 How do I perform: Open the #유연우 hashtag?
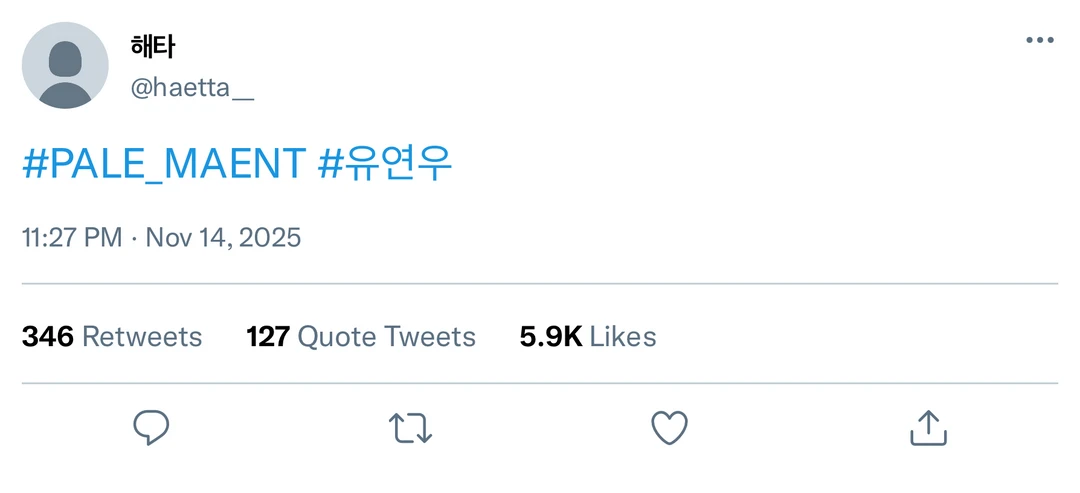[x=385, y=165]
